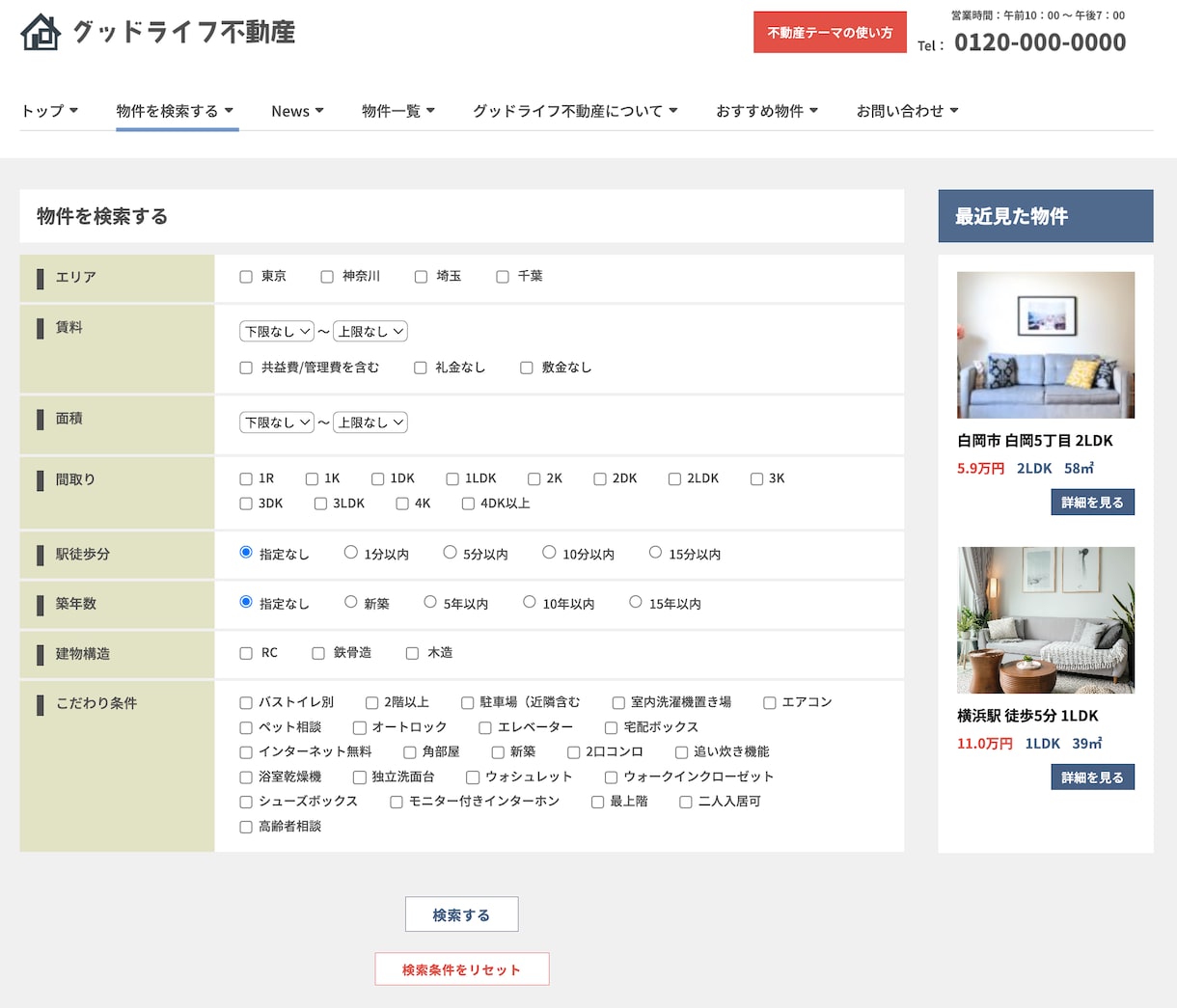
Task: Click the 検索する button
Action: pyautogui.click(x=461, y=914)
